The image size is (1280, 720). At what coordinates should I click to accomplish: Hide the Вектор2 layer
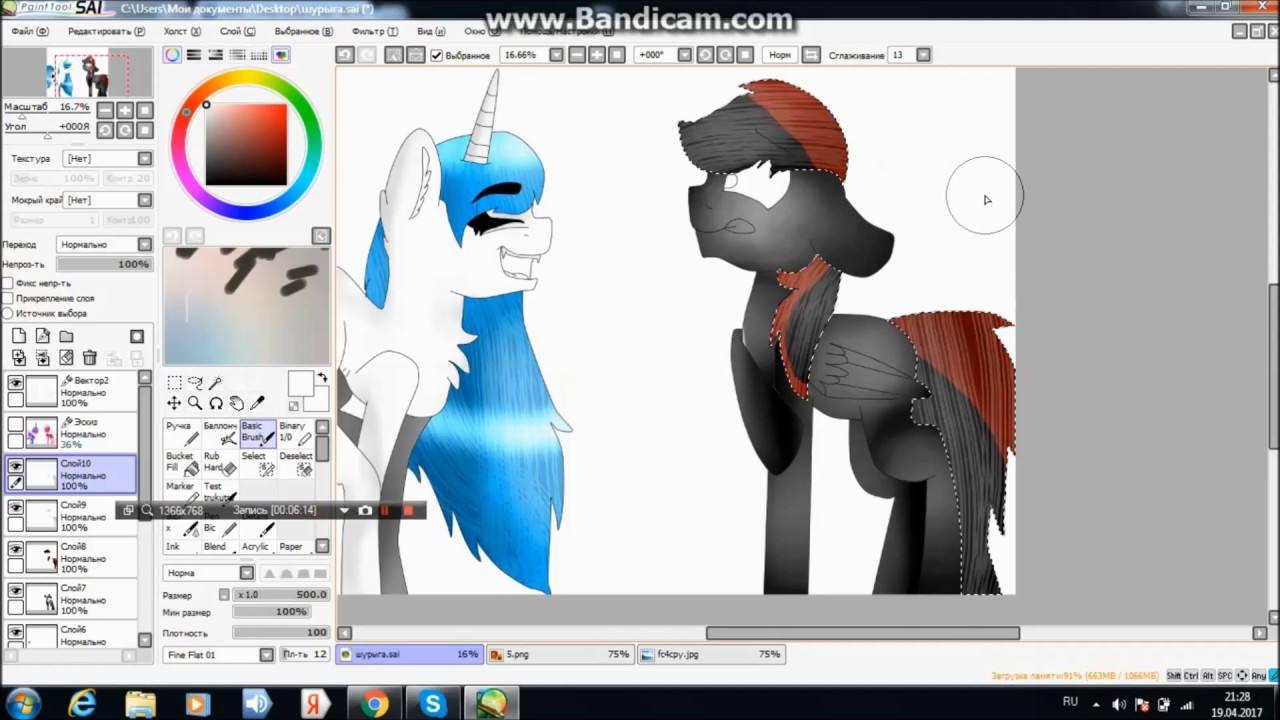point(15,383)
